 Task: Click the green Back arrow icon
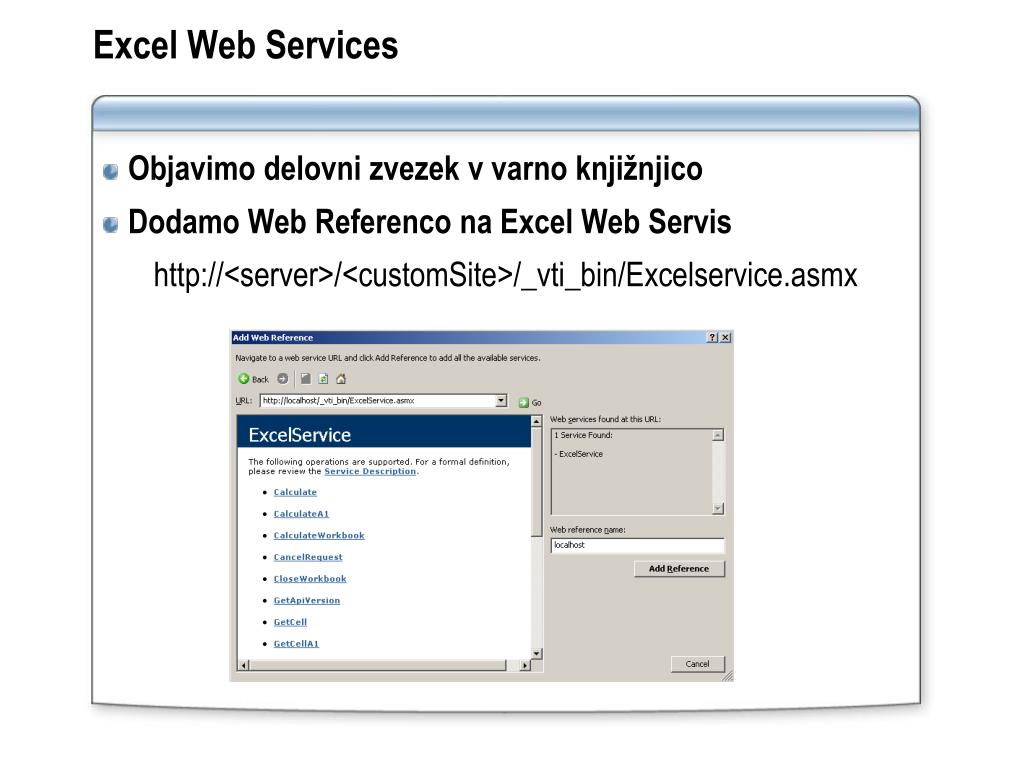click(x=244, y=379)
